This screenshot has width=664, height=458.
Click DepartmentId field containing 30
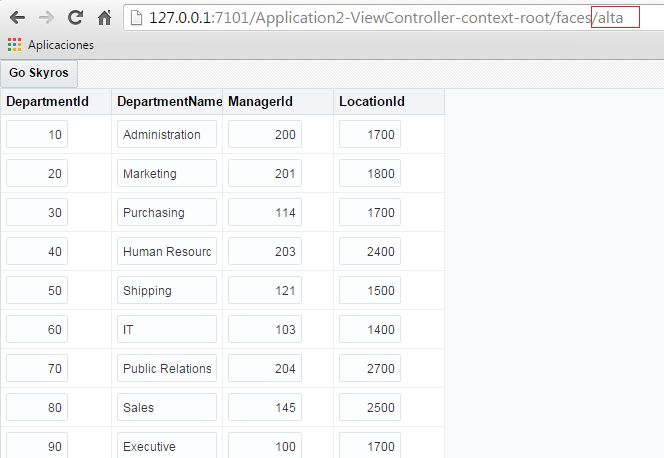[x=37, y=213]
